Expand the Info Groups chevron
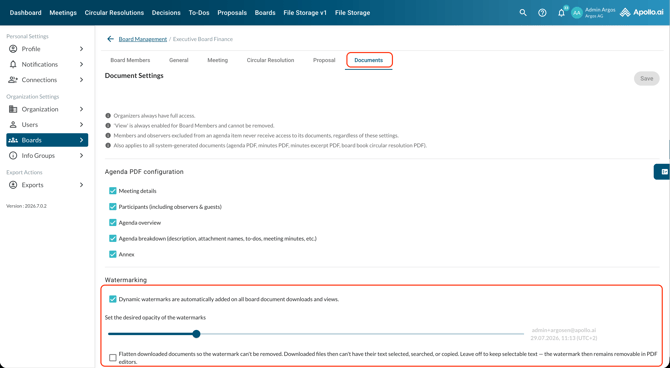The image size is (670, 368). coord(81,156)
